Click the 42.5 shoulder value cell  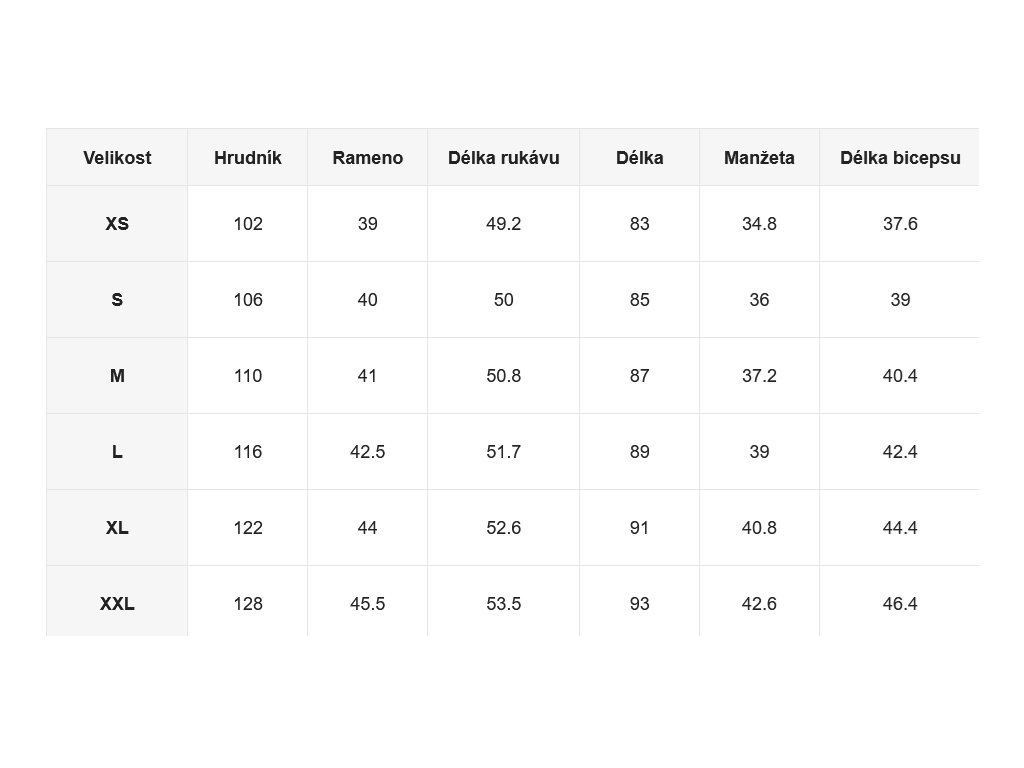368,452
